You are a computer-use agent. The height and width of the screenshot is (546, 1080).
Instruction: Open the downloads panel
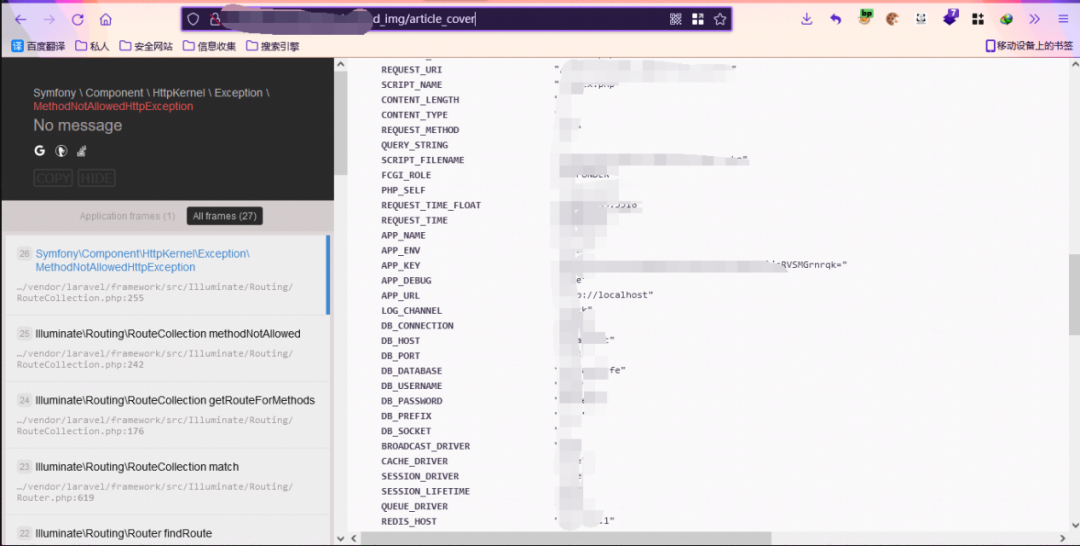click(x=807, y=19)
